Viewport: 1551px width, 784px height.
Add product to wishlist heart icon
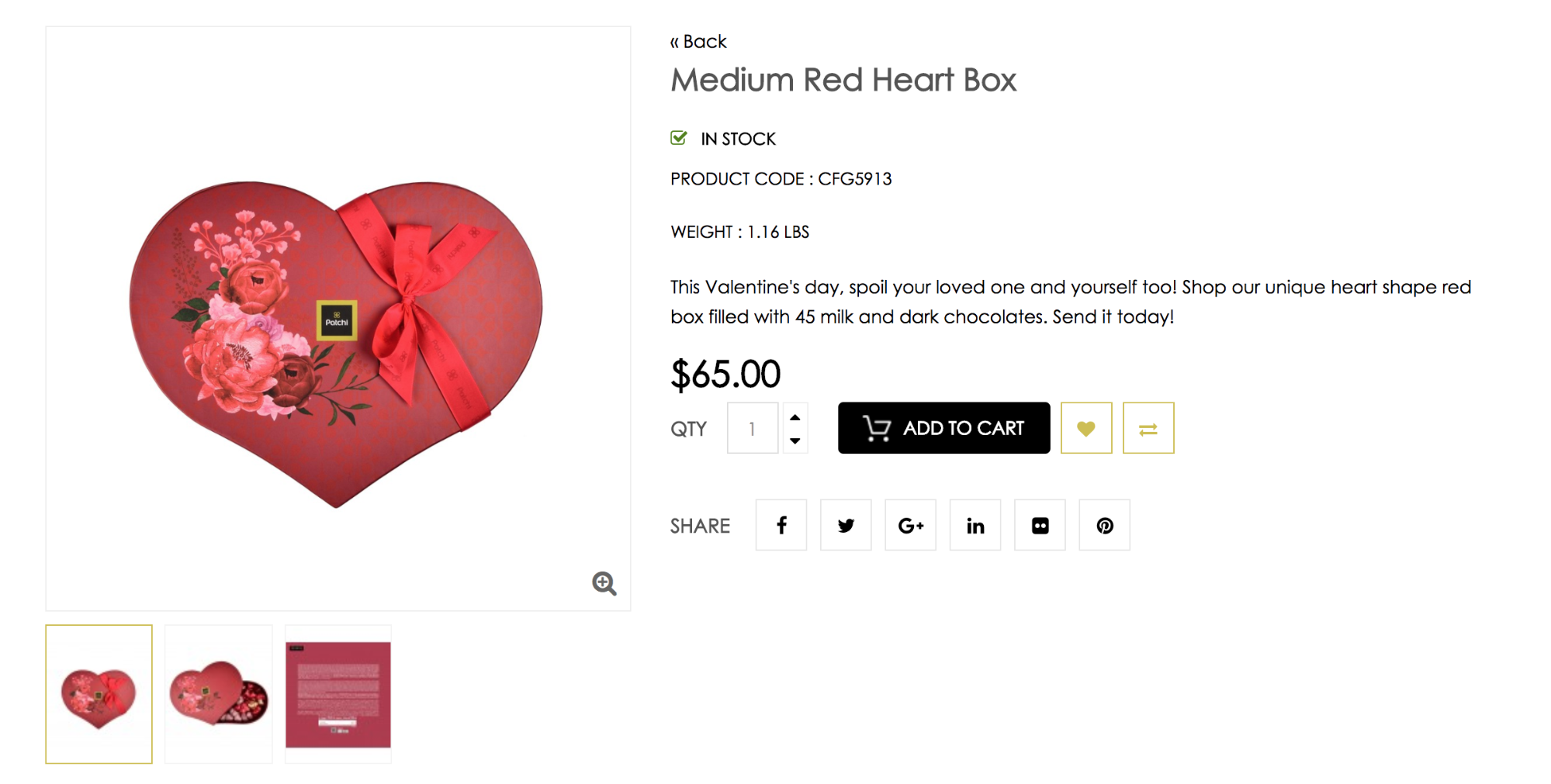(x=1086, y=428)
